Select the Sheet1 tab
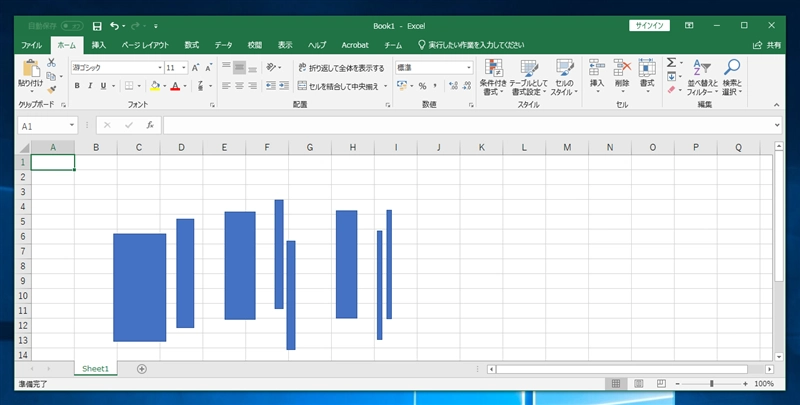This screenshot has width=800, height=405. pos(95,368)
